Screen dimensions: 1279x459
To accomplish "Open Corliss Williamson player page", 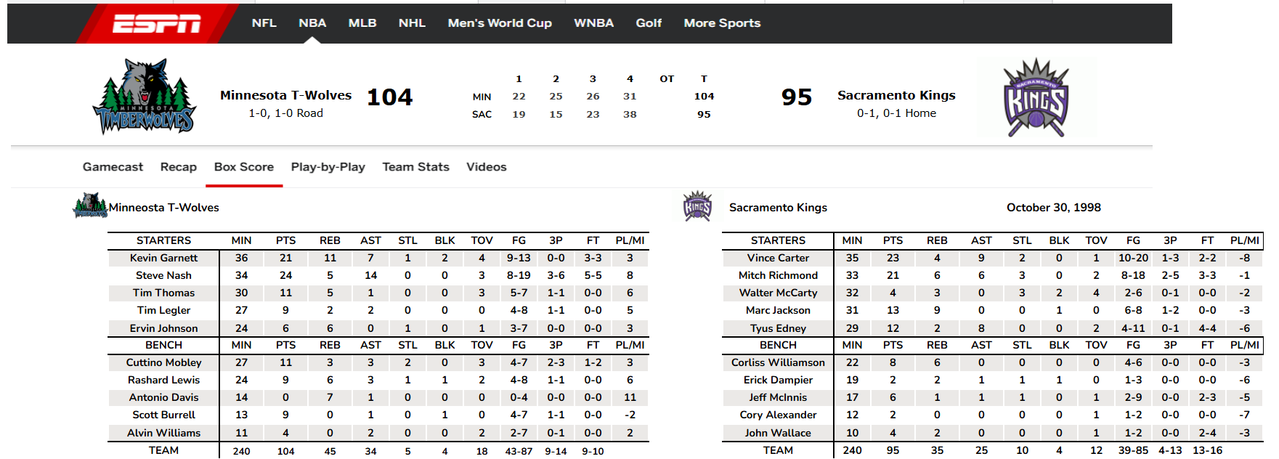I will coord(778,363).
